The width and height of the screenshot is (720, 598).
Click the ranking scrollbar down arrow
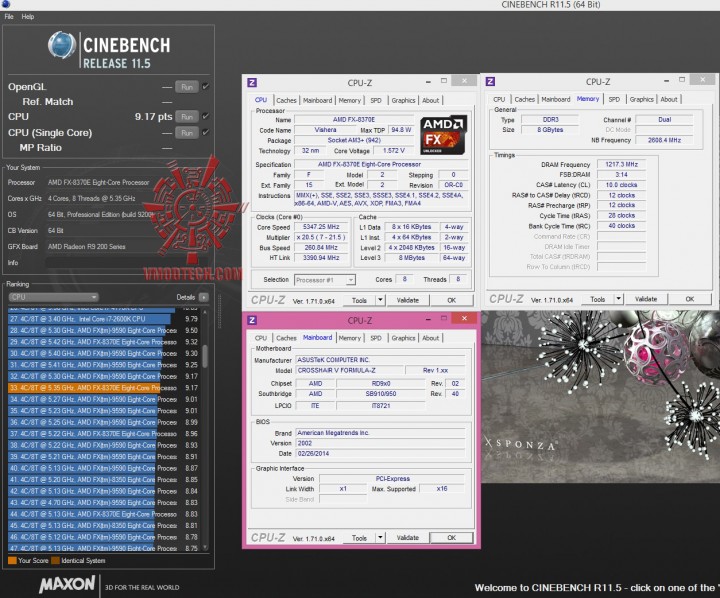pyautogui.click(x=205, y=547)
